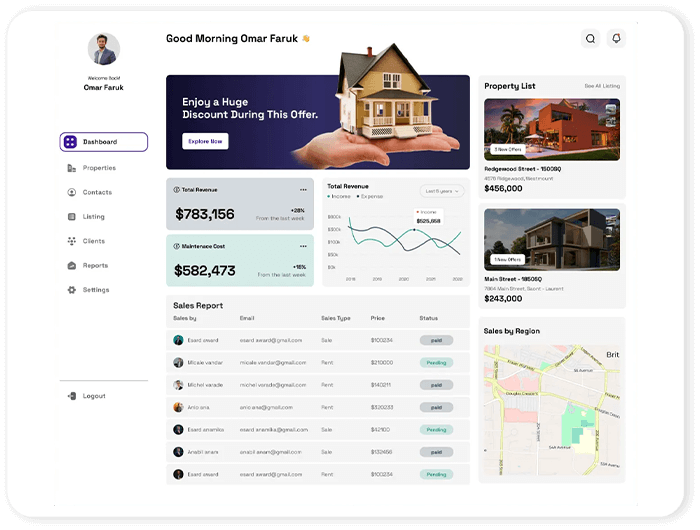Click the Reports sidebar icon
The width and height of the screenshot is (700, 530).
(x=71, y=266)
